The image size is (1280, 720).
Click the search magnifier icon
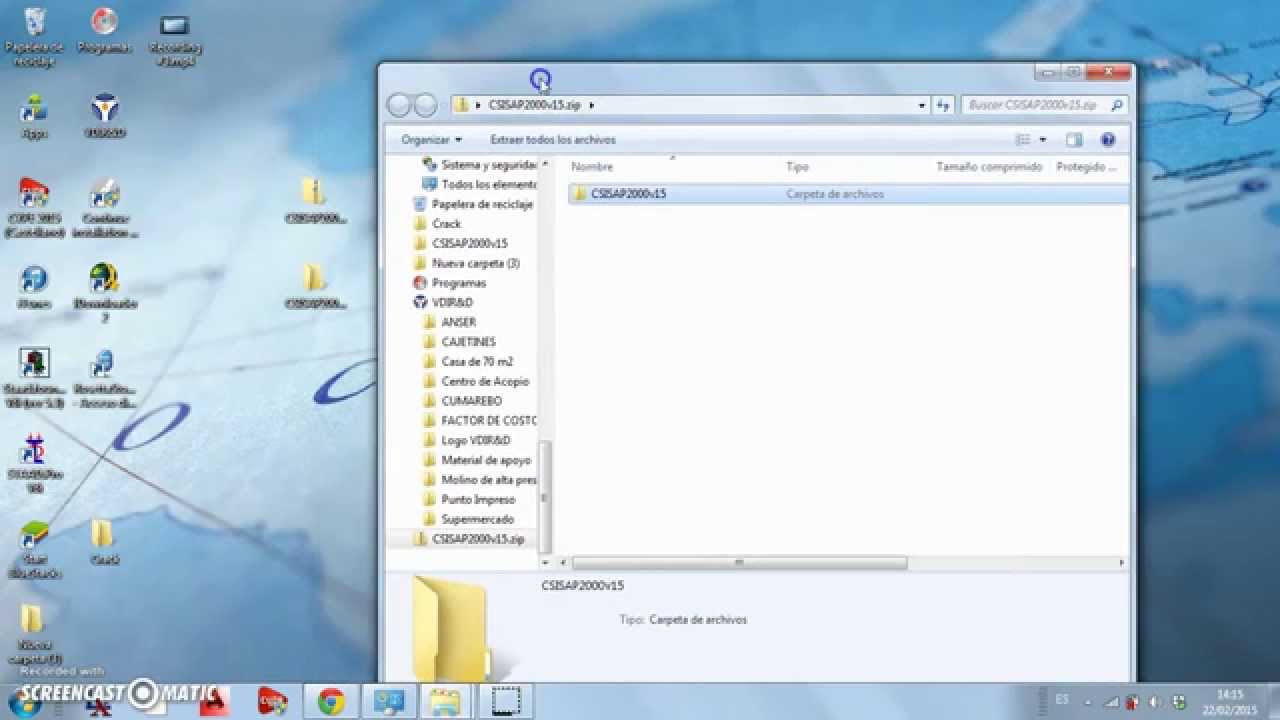(x=1117, y=105)
